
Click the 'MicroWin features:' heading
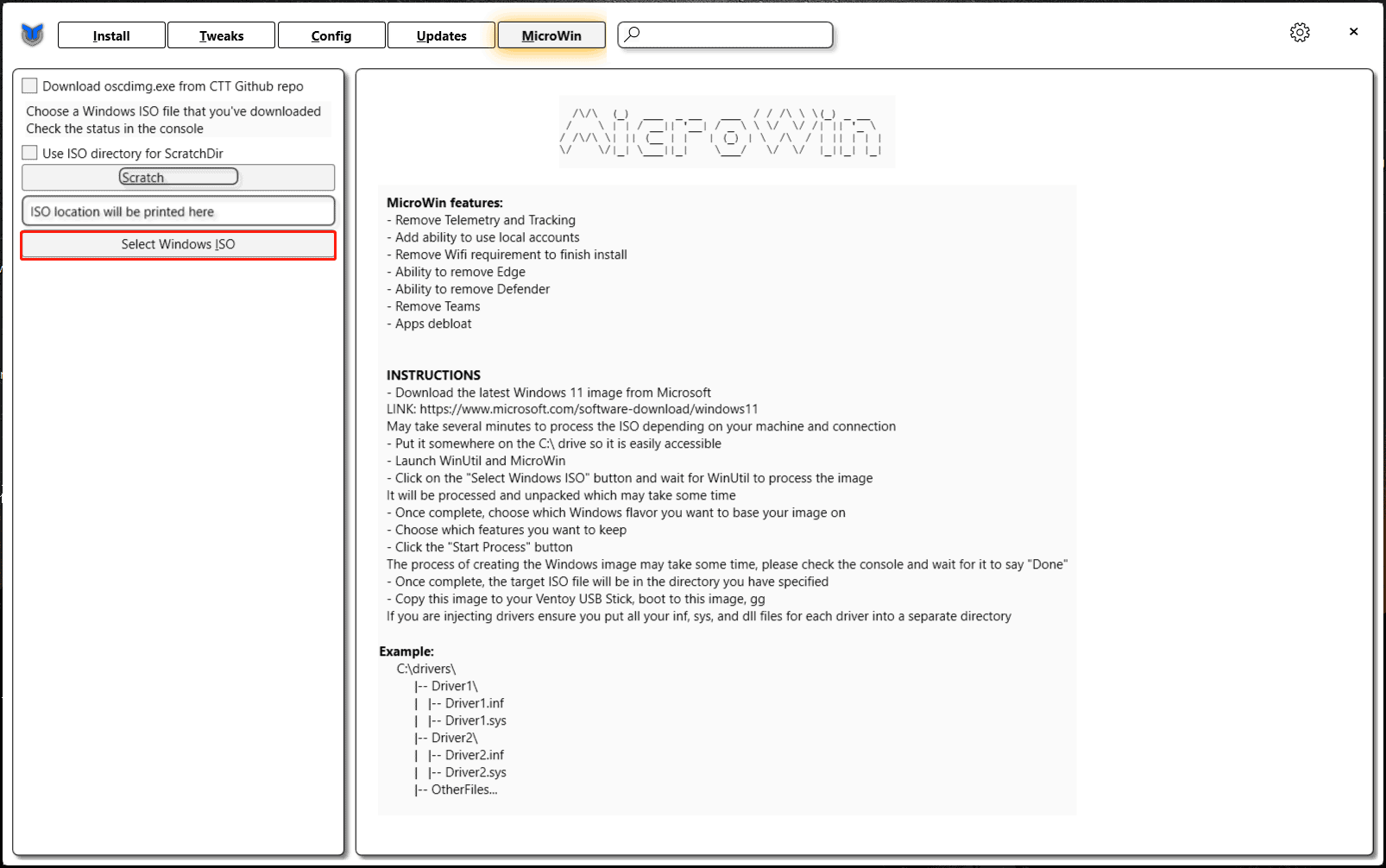click(x=444, y=203)
